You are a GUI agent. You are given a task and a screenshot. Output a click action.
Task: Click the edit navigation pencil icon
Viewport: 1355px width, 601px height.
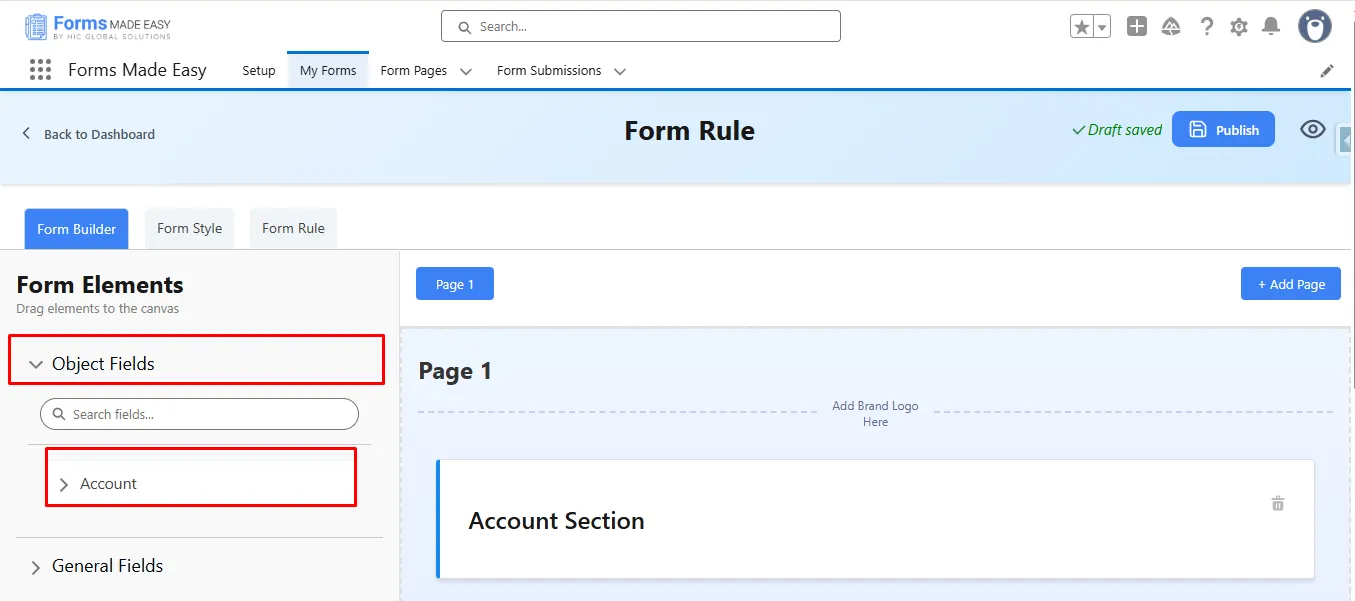point(1327,71)
